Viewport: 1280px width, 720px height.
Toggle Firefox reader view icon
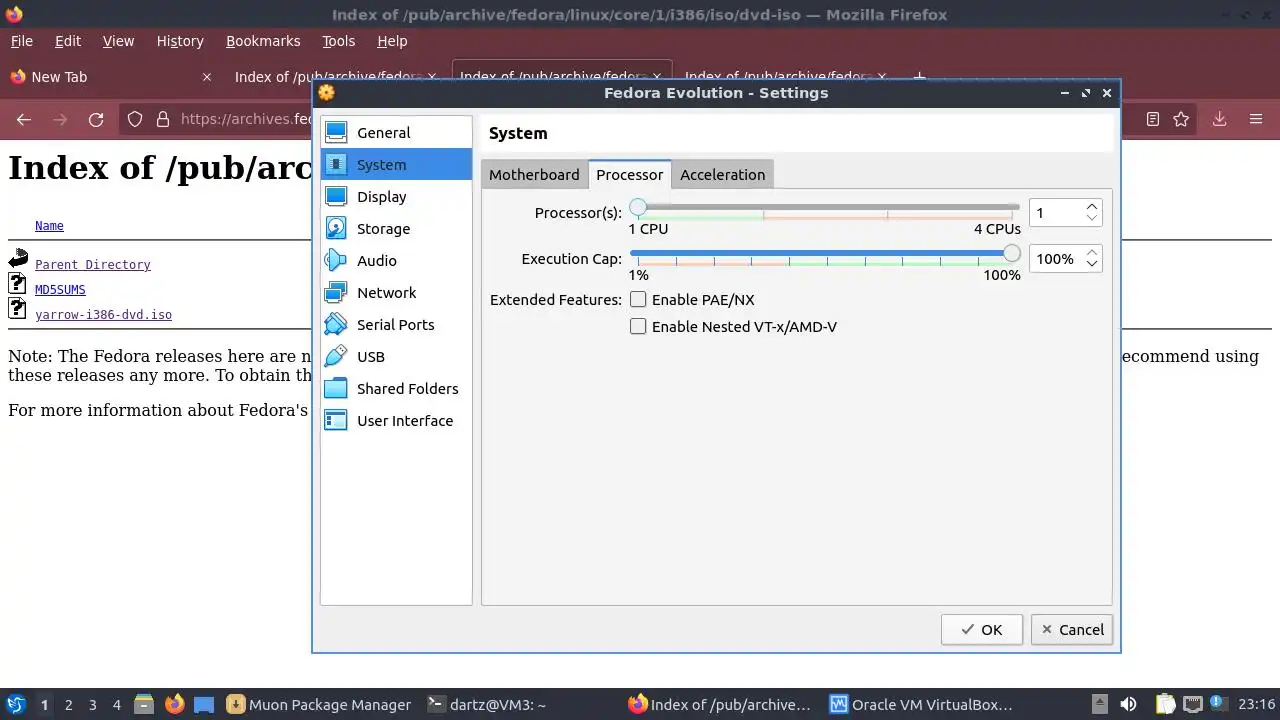point(1153,119)
